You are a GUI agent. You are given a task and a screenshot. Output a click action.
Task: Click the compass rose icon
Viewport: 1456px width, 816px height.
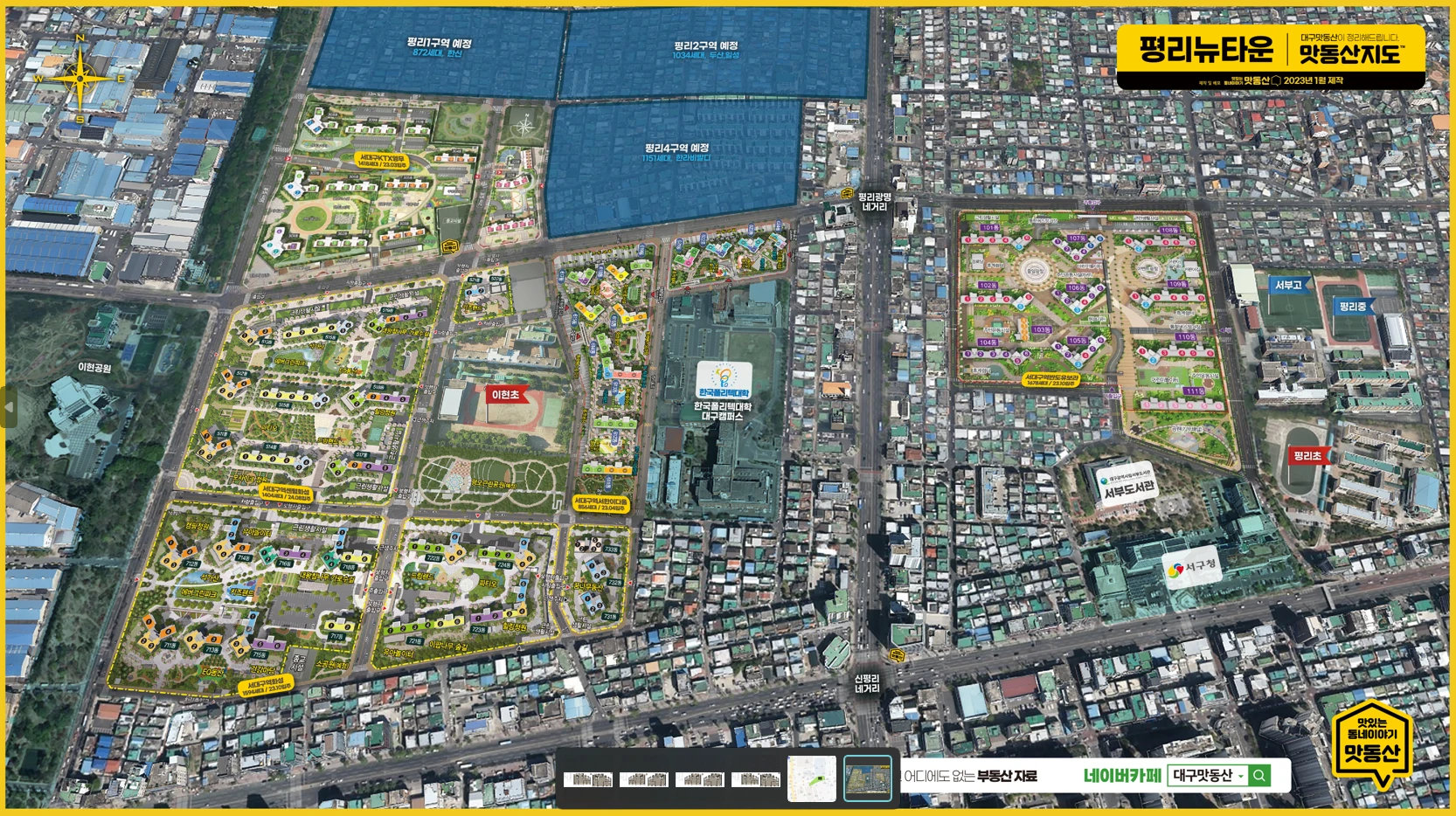[80, 79]
